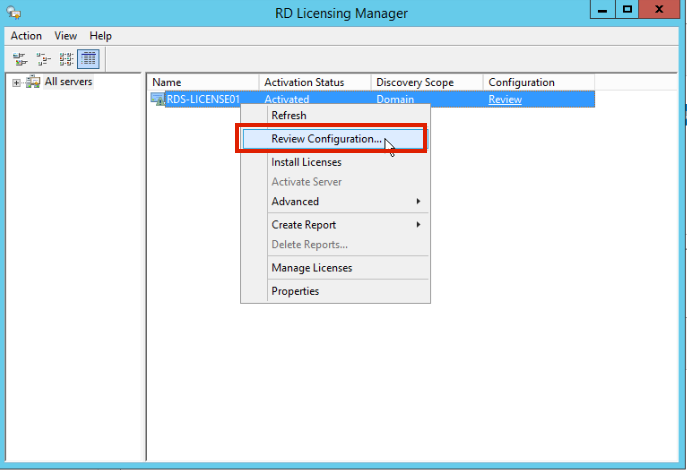
Task: Open the Action menu
Action: point(26,36)
